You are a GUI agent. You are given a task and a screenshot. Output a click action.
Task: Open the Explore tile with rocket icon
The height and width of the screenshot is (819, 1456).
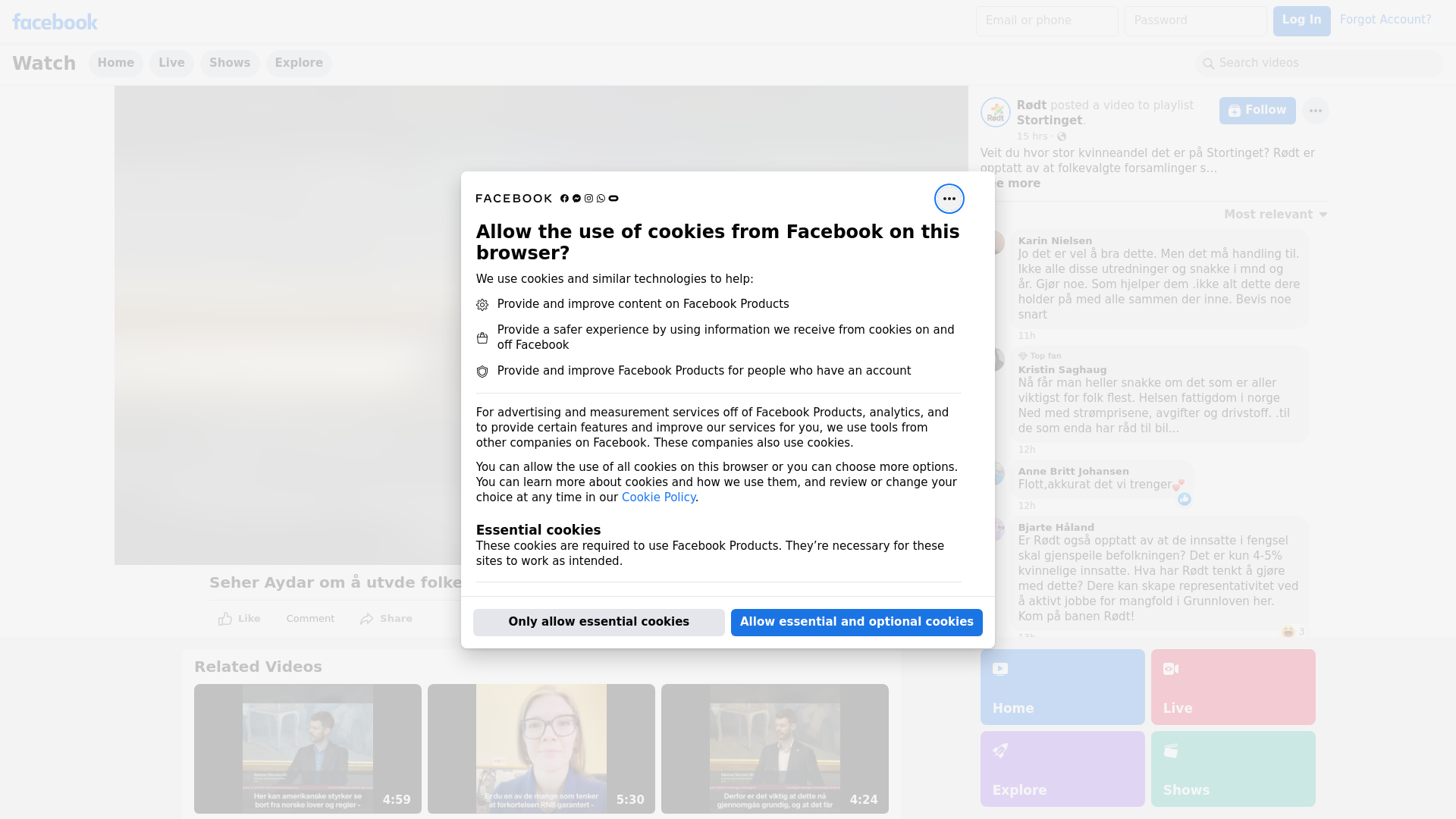pos(1062,768)
